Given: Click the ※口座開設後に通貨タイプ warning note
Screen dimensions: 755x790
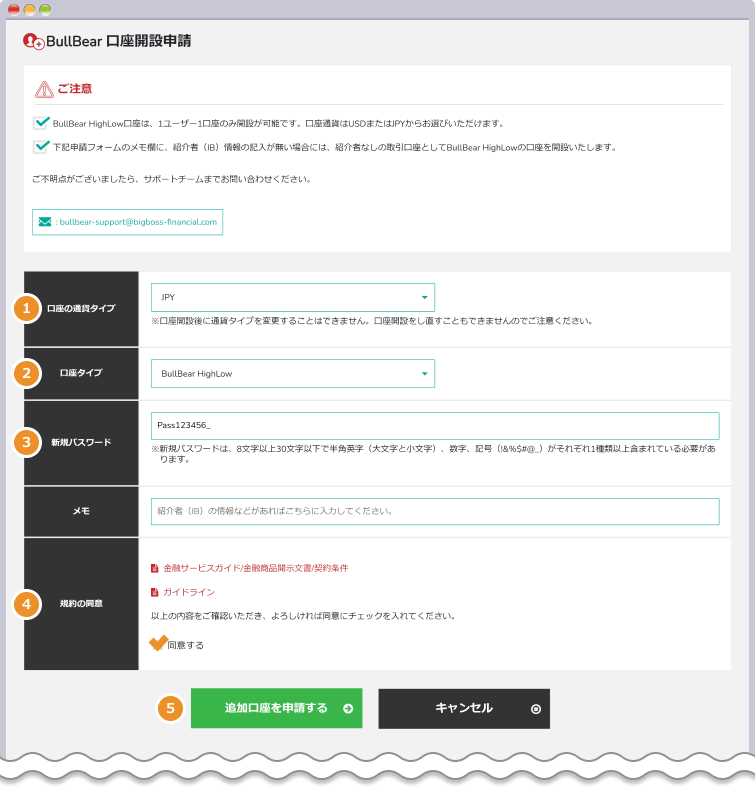Looking at the screenshot, I should click(x=372, y=321).
